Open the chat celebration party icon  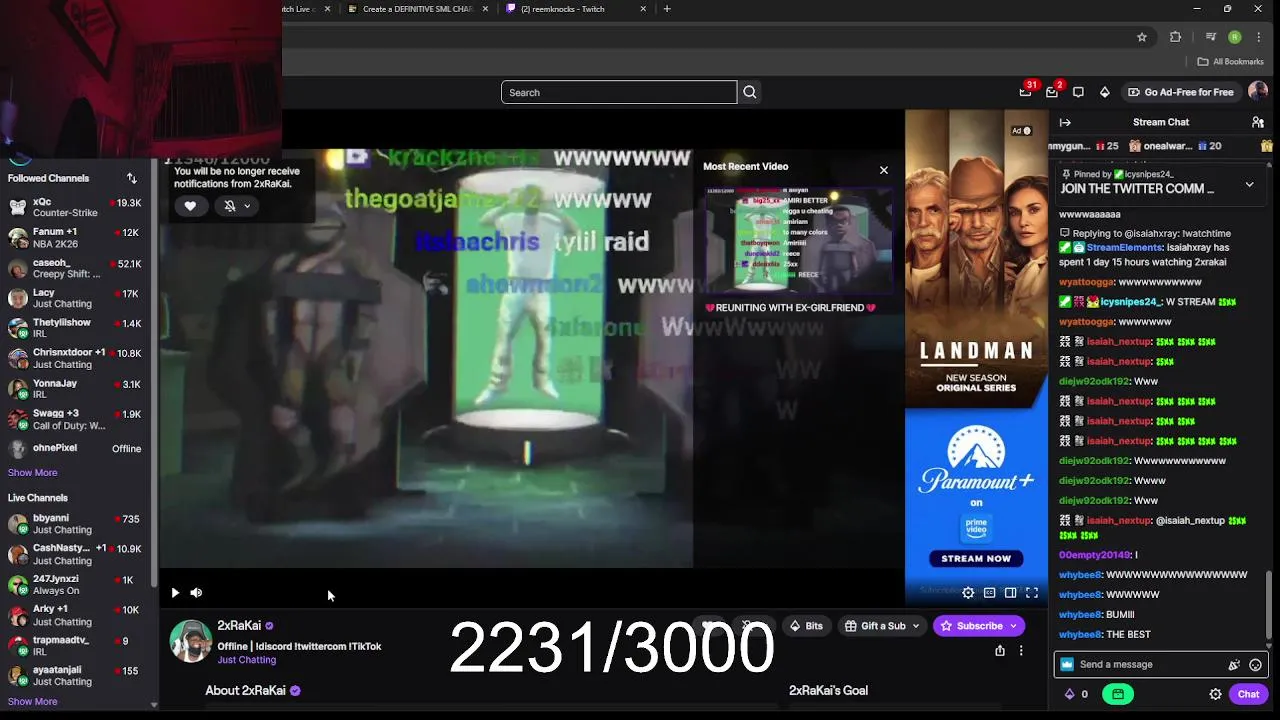pos(1234,665)
